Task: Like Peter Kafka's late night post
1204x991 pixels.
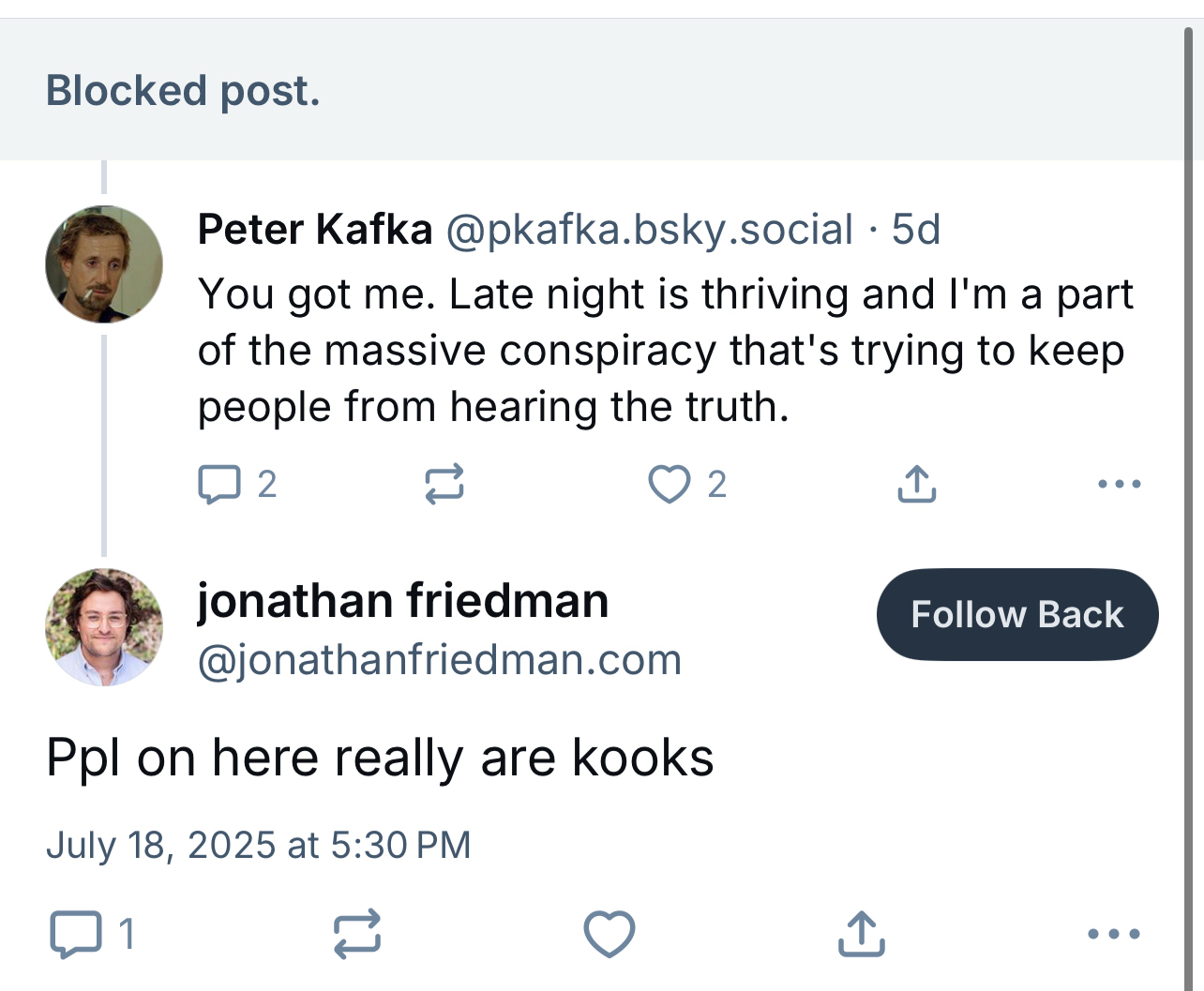Action: 670,485
